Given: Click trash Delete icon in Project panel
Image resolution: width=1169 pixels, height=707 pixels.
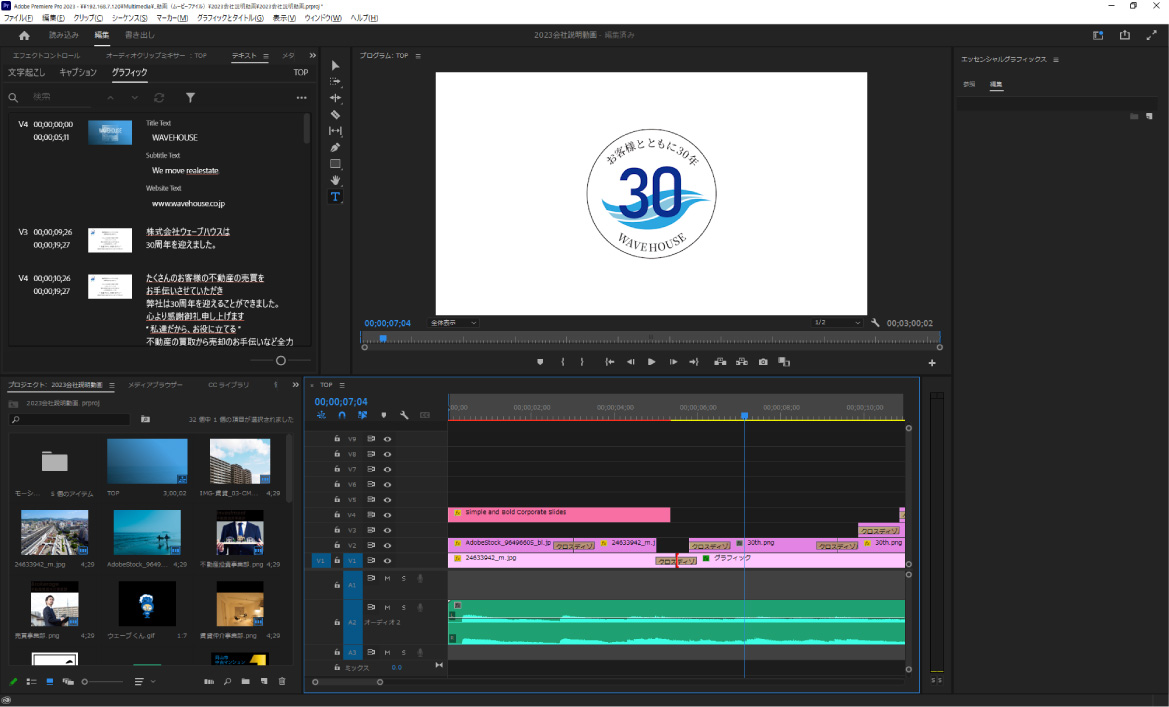Looking at the screenshot, I should (282, 682).
